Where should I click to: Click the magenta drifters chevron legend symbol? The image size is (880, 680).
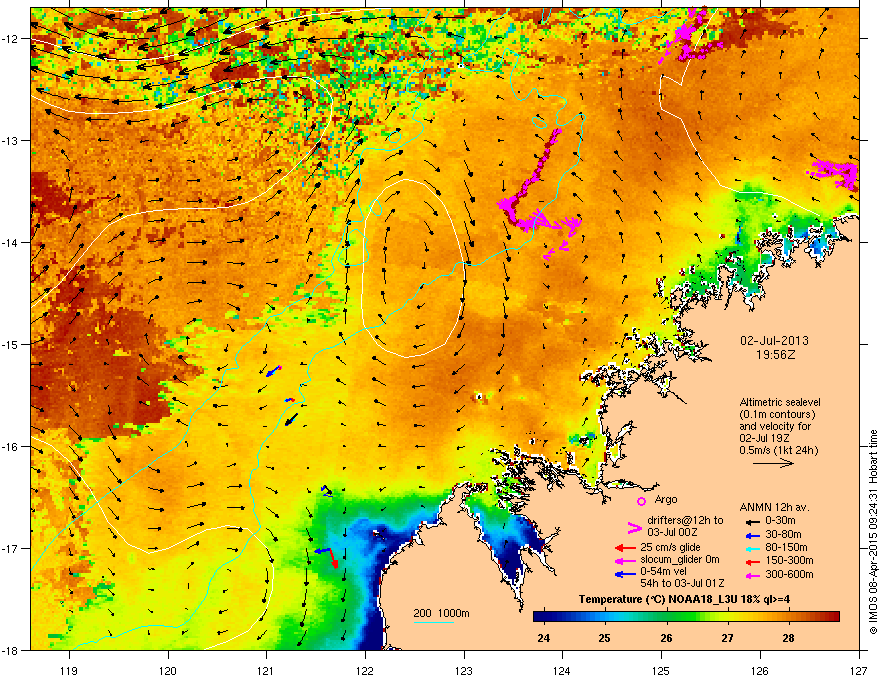pyautogui.click(x=634, y=527)
